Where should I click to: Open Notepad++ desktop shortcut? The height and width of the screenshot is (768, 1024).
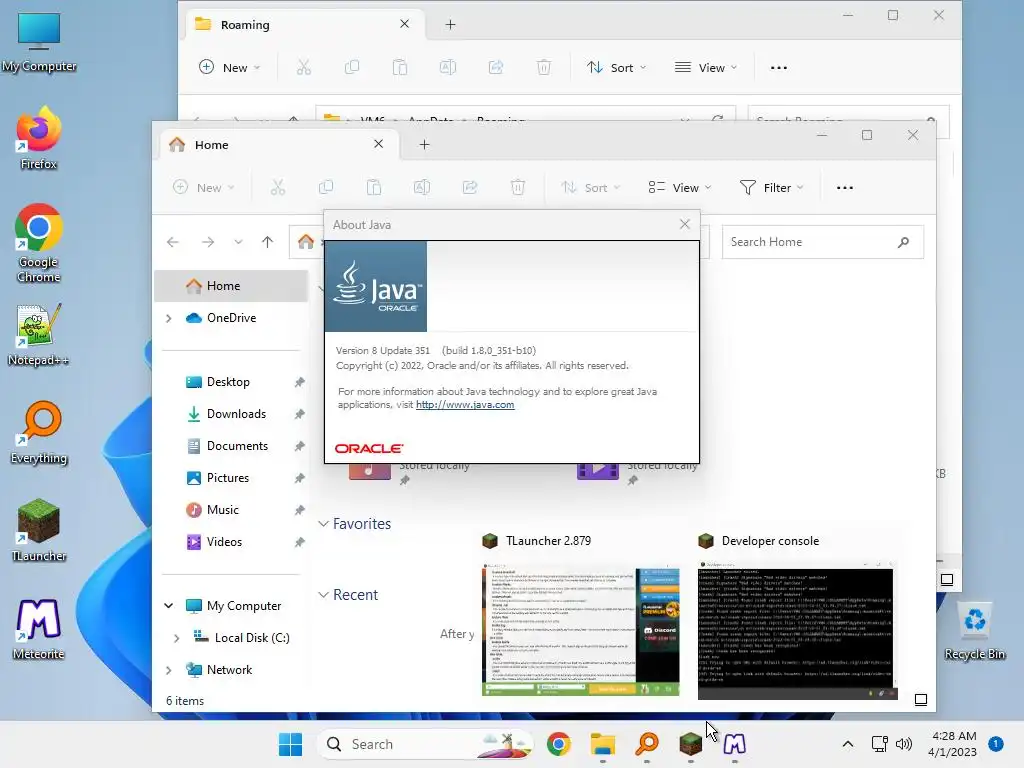tap(39, 334)
